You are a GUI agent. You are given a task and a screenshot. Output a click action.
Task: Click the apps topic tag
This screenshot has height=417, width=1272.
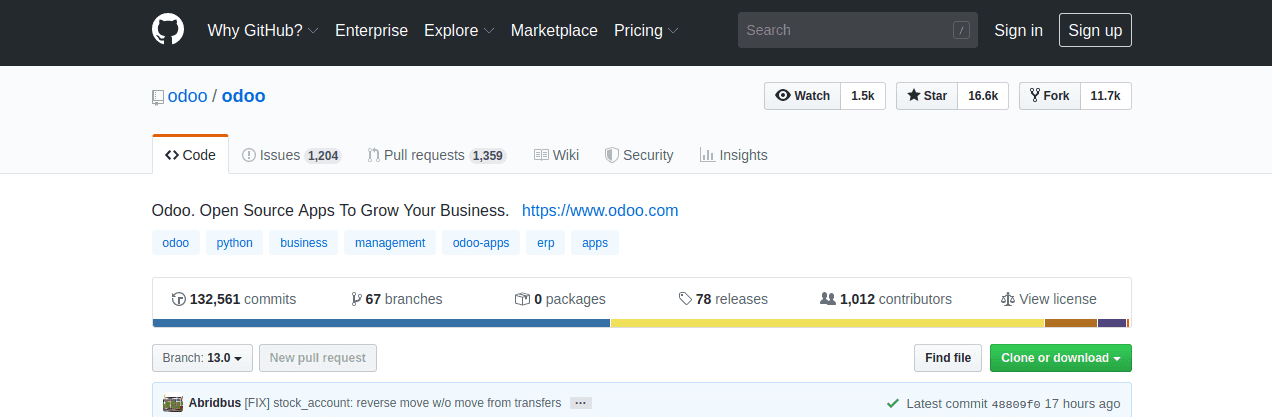point(595,243)
